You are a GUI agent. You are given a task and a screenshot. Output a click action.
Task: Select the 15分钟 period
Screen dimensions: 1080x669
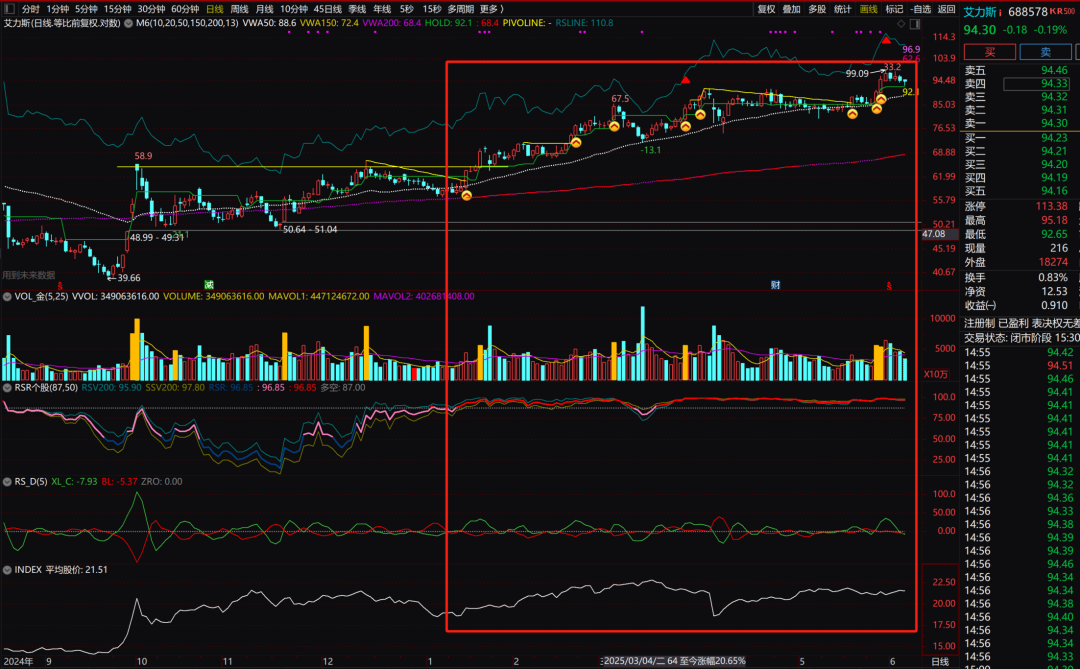point(117,9)
